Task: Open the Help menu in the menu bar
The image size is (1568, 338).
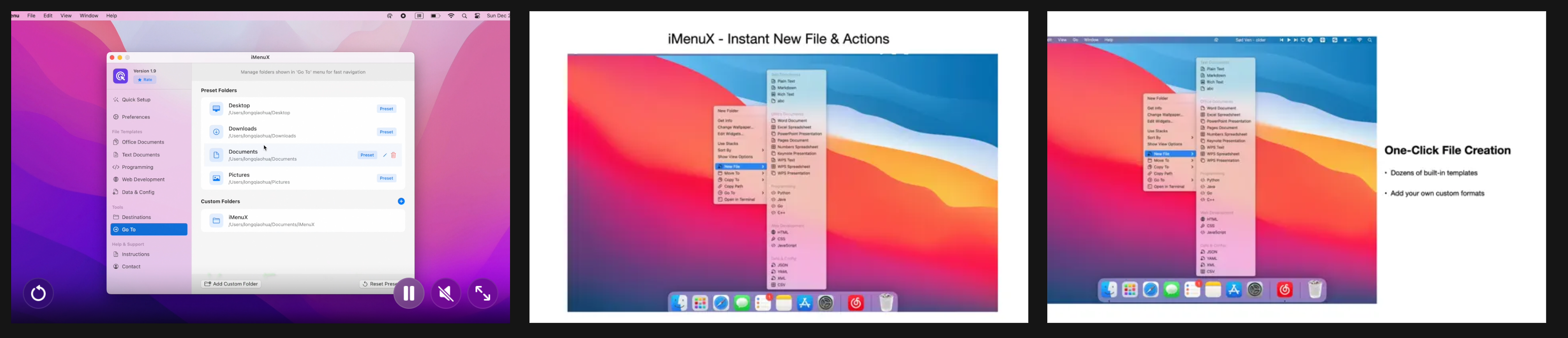Action: pyautogui.click(x=111, y=16)
